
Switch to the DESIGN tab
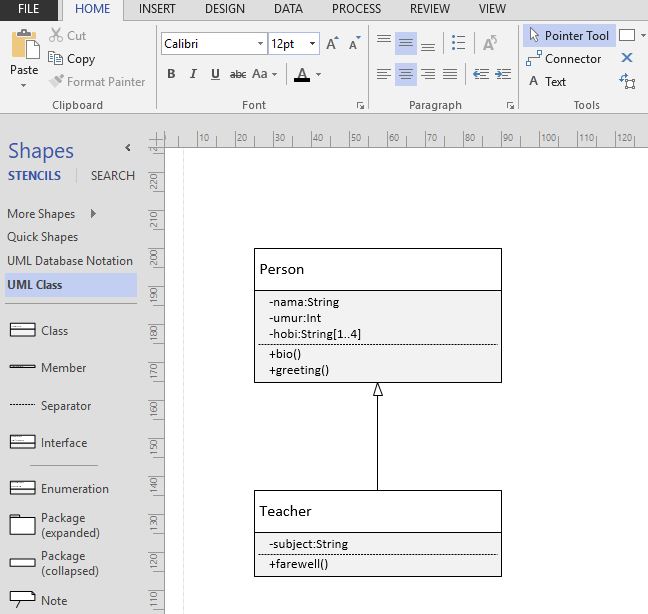click(225, 9)
